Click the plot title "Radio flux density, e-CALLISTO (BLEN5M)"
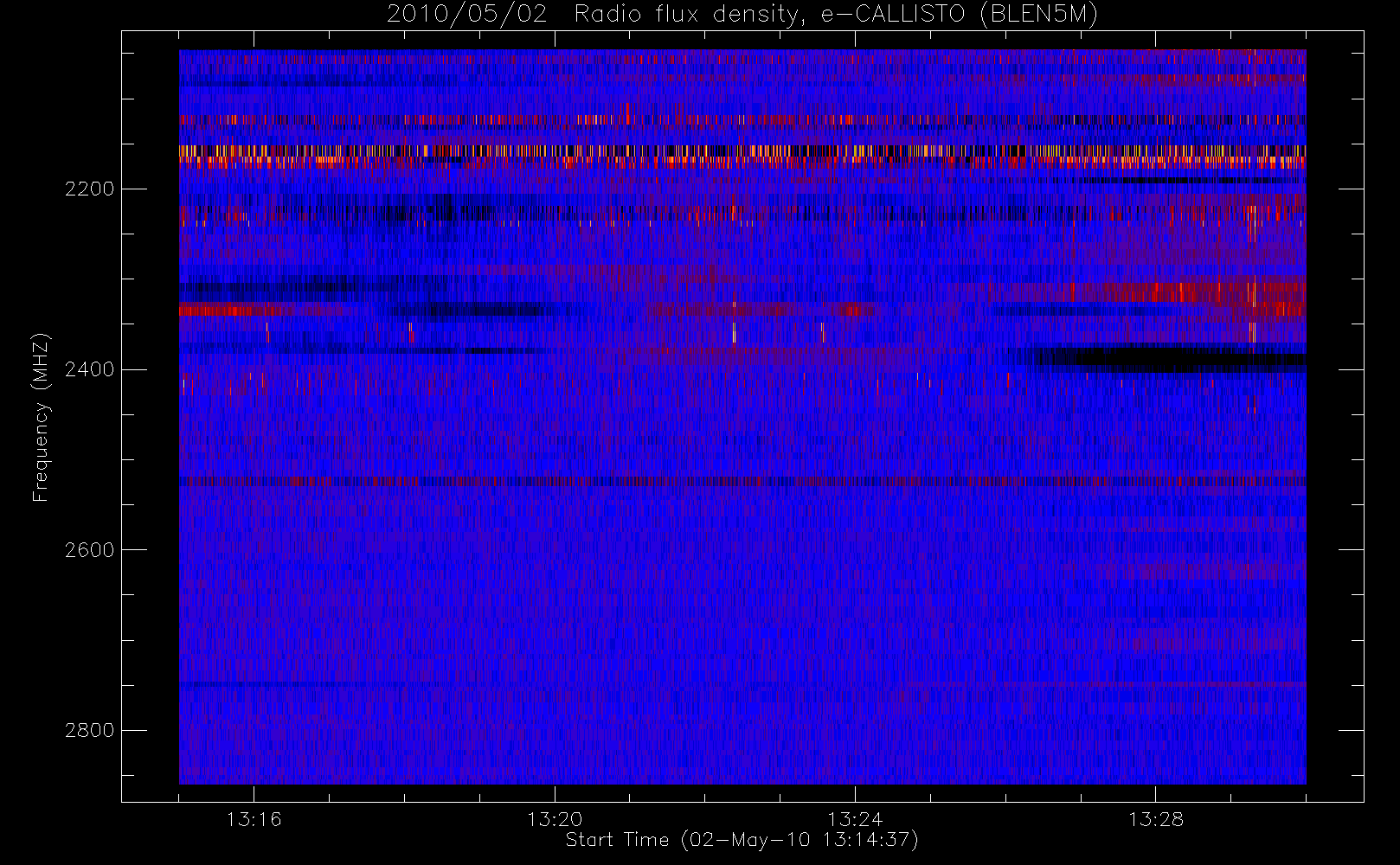The image size is (1400, 865). [836, 15]
